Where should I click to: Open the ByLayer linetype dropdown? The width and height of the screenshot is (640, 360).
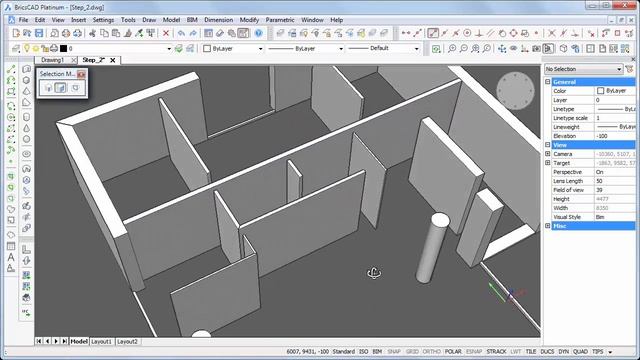[341, 49]
